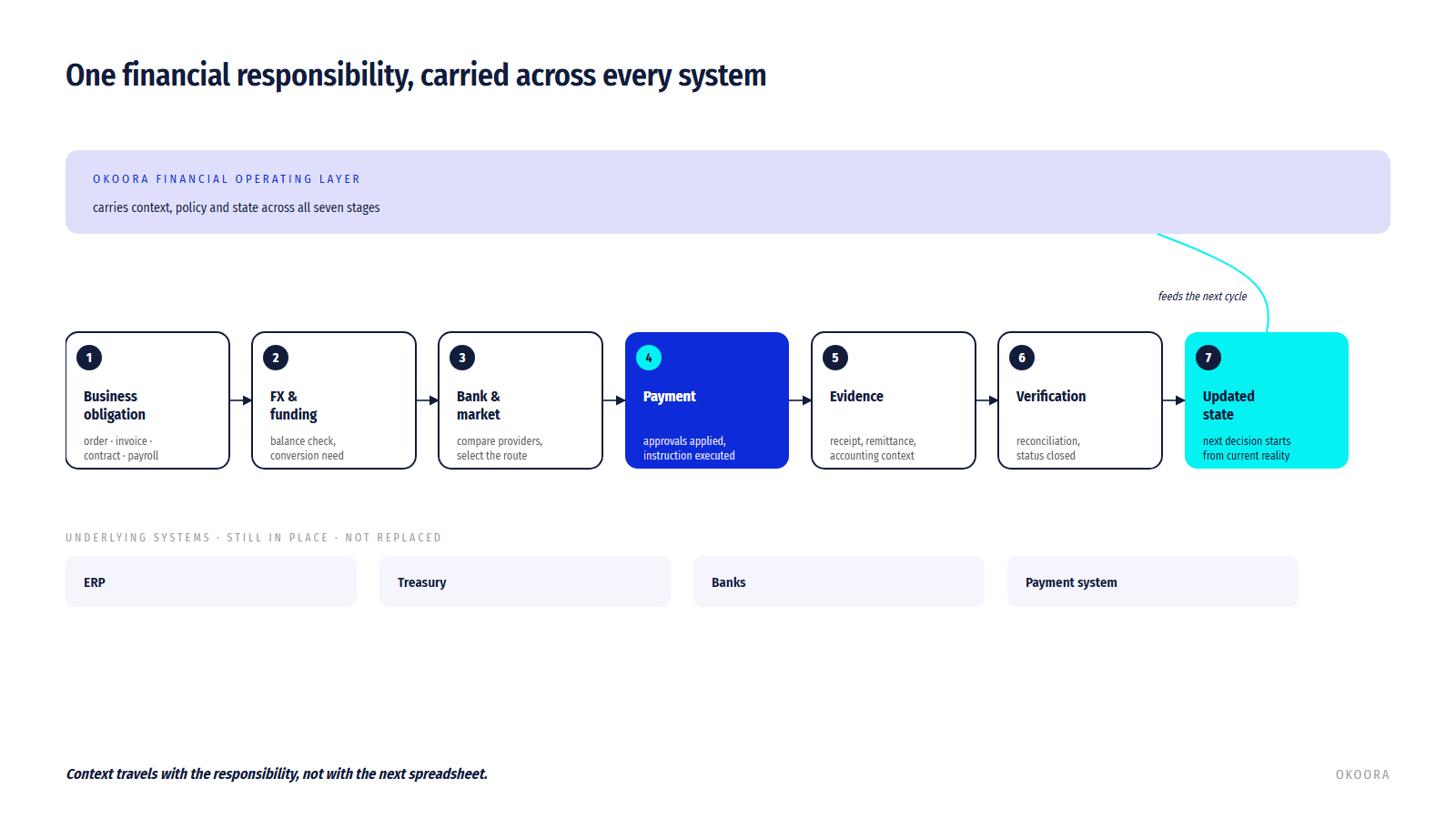Click the Treasury underlying system box
The height and width of the screenshot is (819, 1456).
point(525,581)
